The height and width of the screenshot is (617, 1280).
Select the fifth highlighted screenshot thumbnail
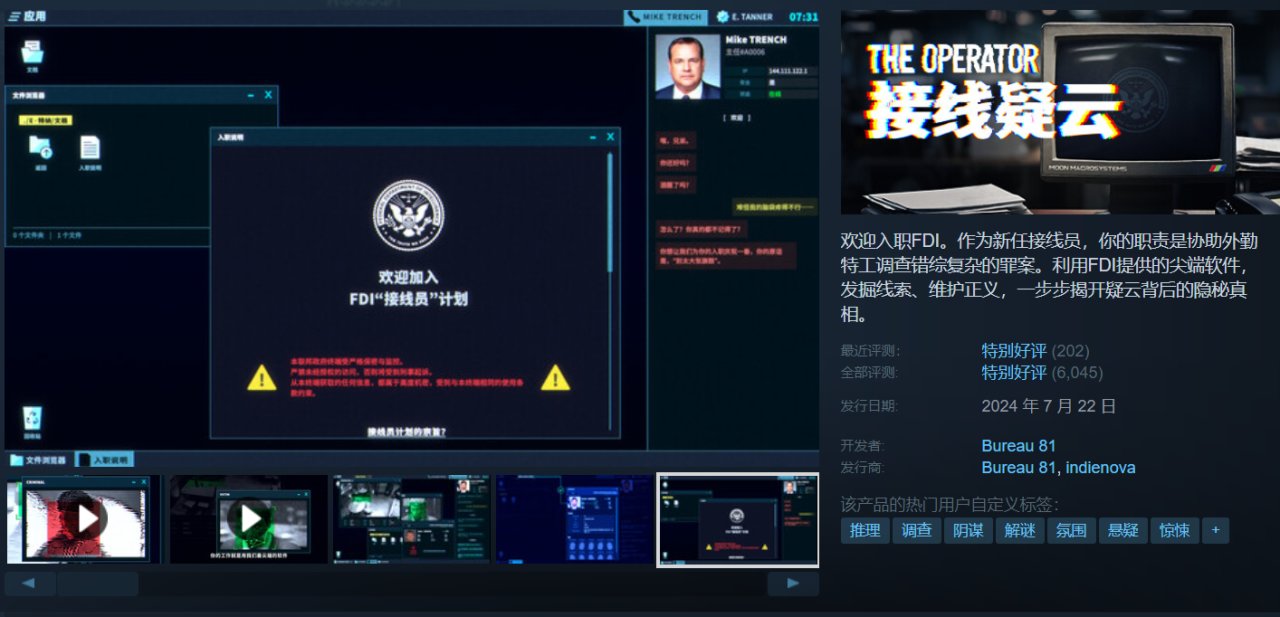pos(738,520)
